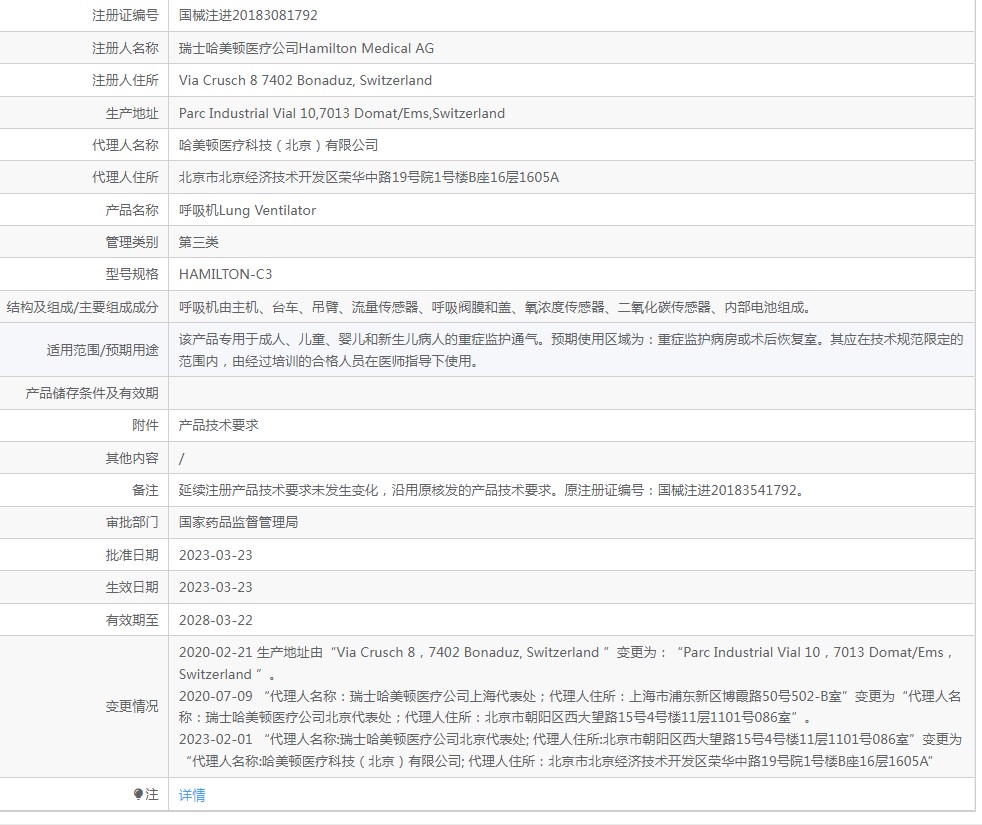Viewport: 982px width, 825px height.
Task: Select model value HAMILTON-C3
Action: [225, 274]
